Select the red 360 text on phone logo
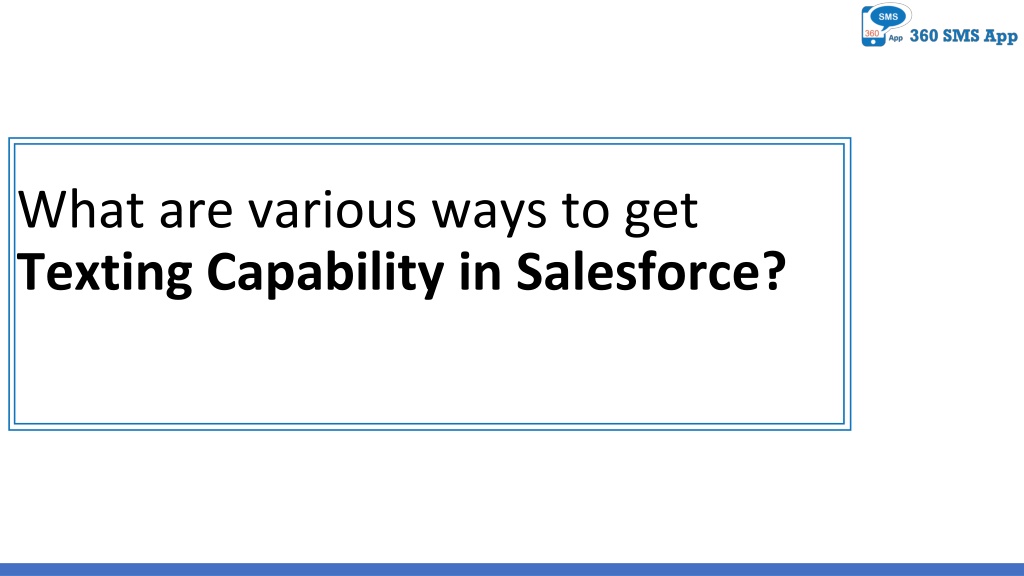The height and width of the screenshot is (576, 1024). [872, 33]
